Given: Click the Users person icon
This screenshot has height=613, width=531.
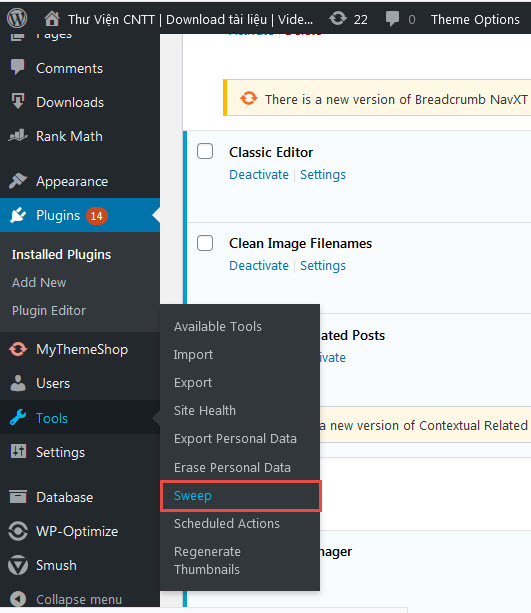Looking at the screenshot, I should [x=18, y=383].
